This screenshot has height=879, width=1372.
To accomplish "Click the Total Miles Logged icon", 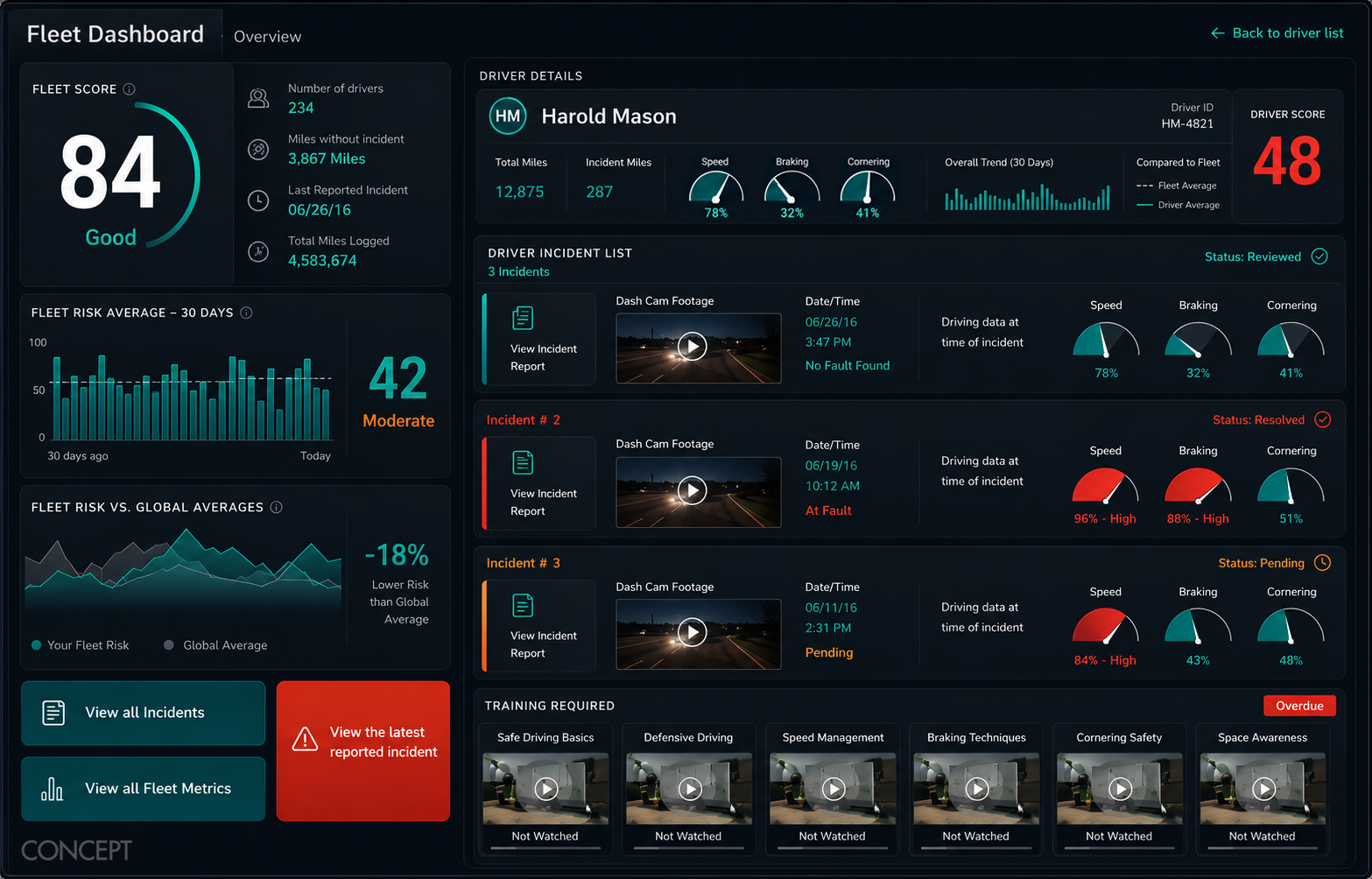I will click(x=258, y=251).
